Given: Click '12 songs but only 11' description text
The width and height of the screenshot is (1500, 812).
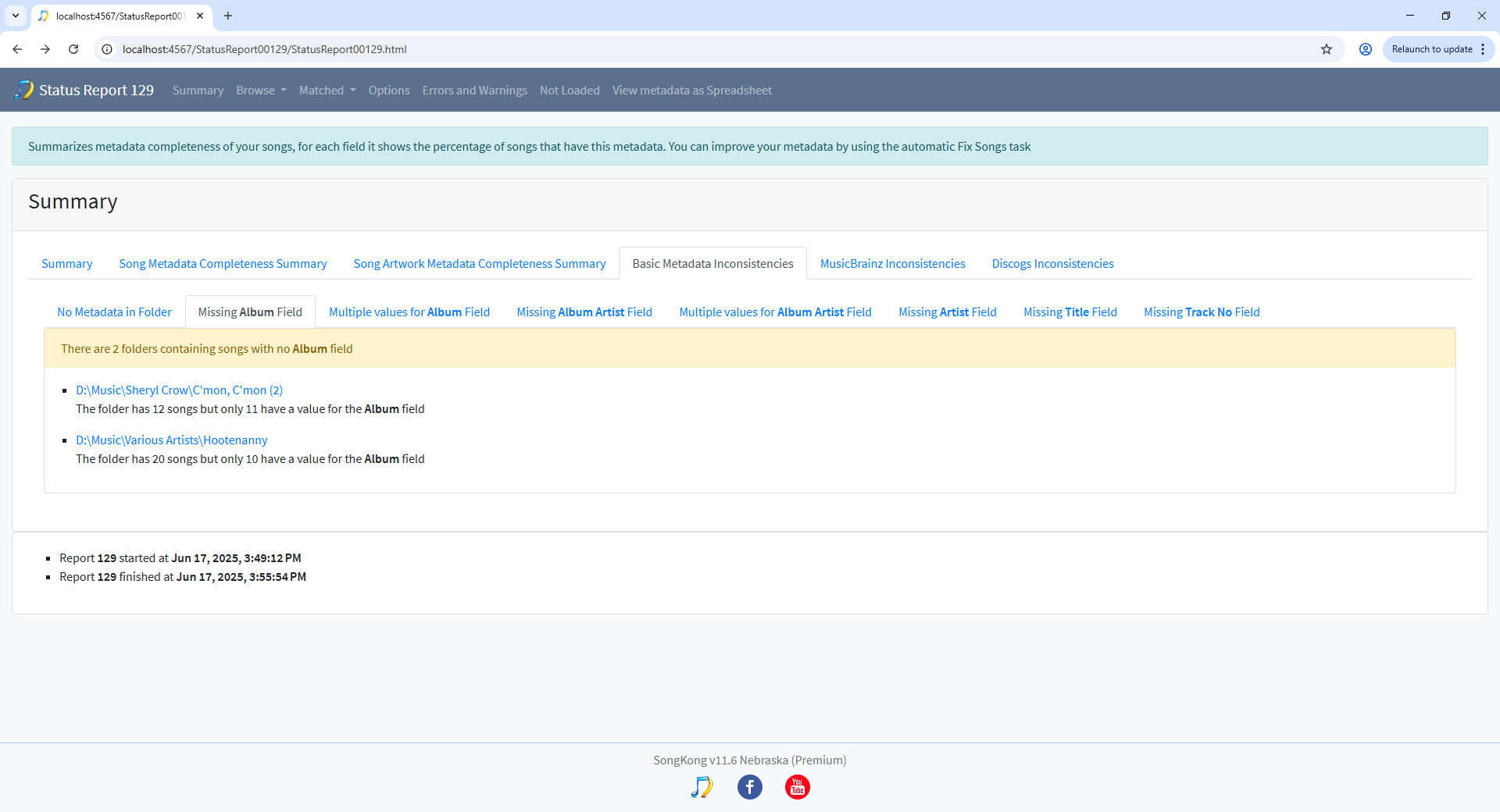Looking at the screenshot, I should tap(250, 409).
